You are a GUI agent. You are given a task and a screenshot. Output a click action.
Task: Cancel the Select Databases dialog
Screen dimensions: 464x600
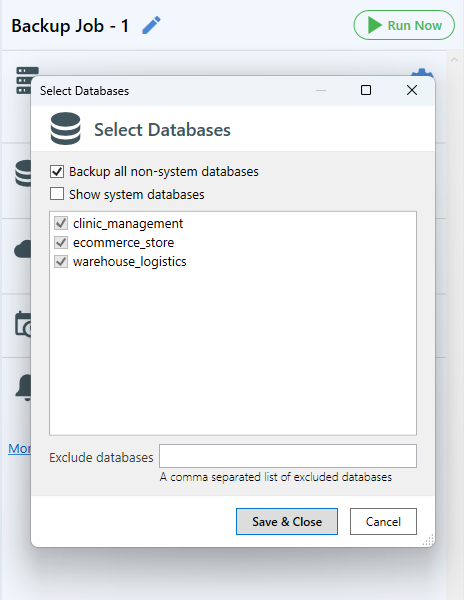(383, 522)
